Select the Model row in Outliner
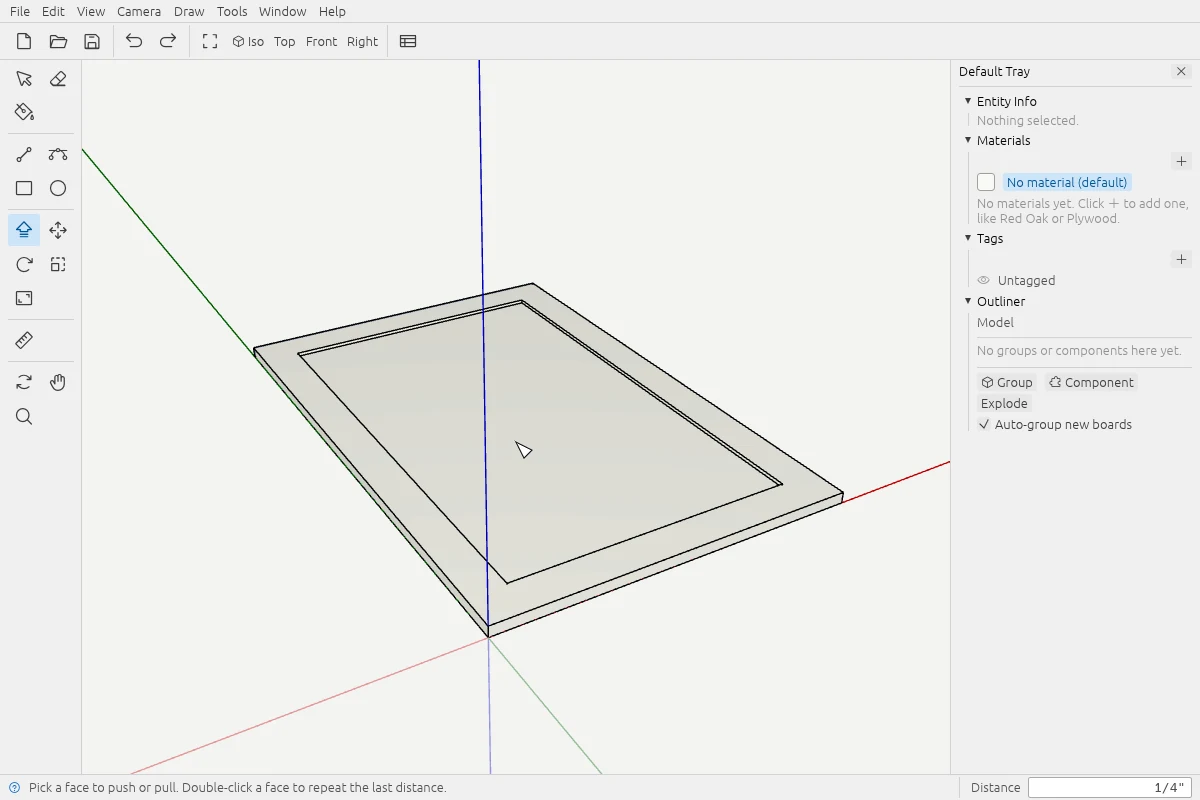 (x=1084, y=322)
